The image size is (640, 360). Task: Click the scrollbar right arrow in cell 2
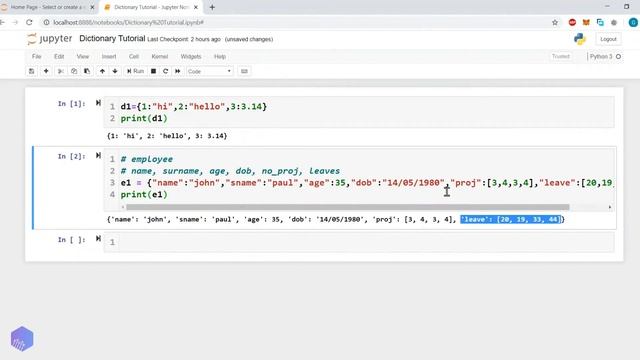click(610, 207)
